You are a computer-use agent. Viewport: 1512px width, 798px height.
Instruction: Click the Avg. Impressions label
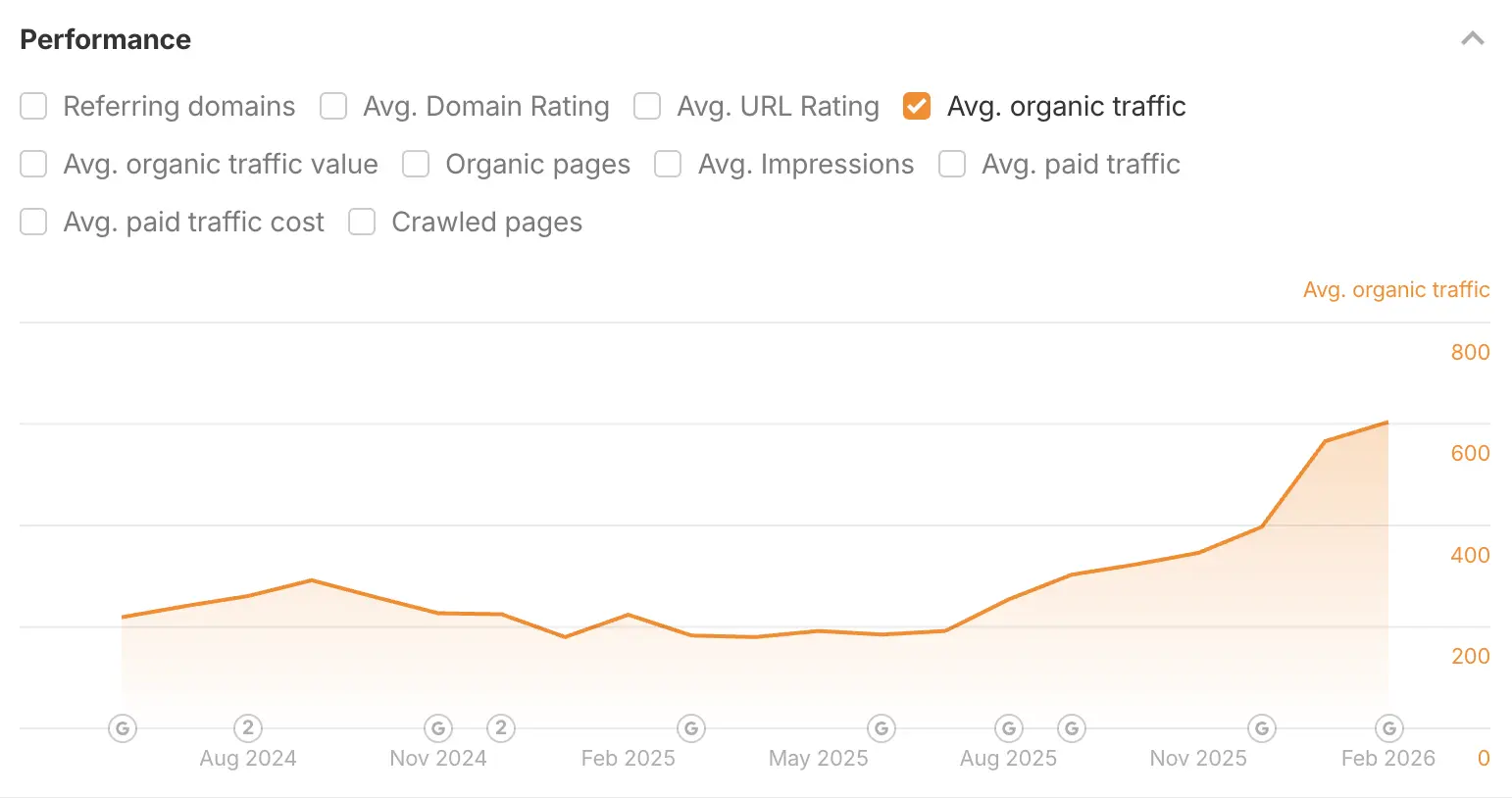(x=805, y=164)
